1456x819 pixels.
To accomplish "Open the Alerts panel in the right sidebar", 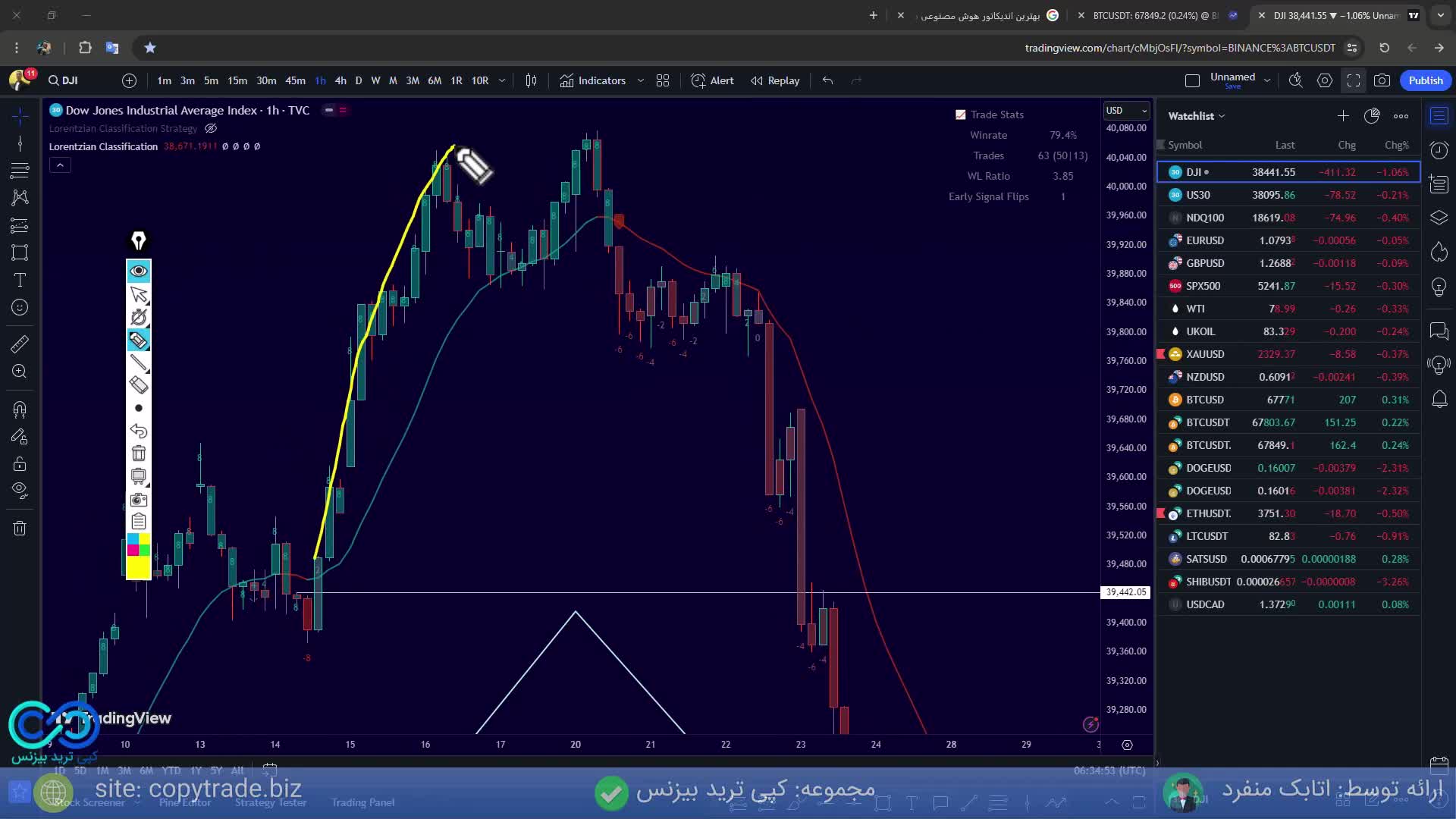I will coord(1439,400).
